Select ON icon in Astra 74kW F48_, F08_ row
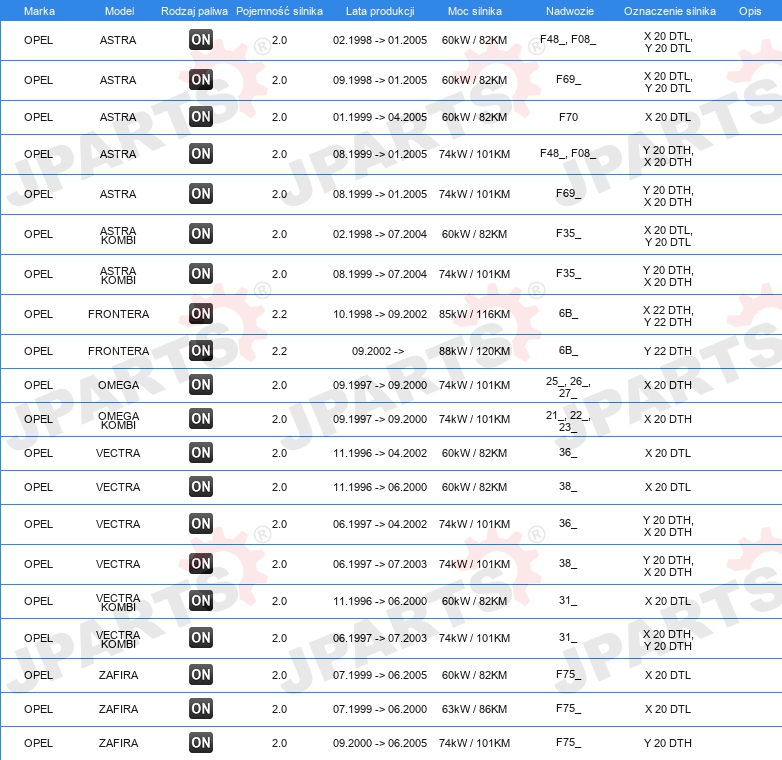The image size is (782, 760). pos(201,154)
